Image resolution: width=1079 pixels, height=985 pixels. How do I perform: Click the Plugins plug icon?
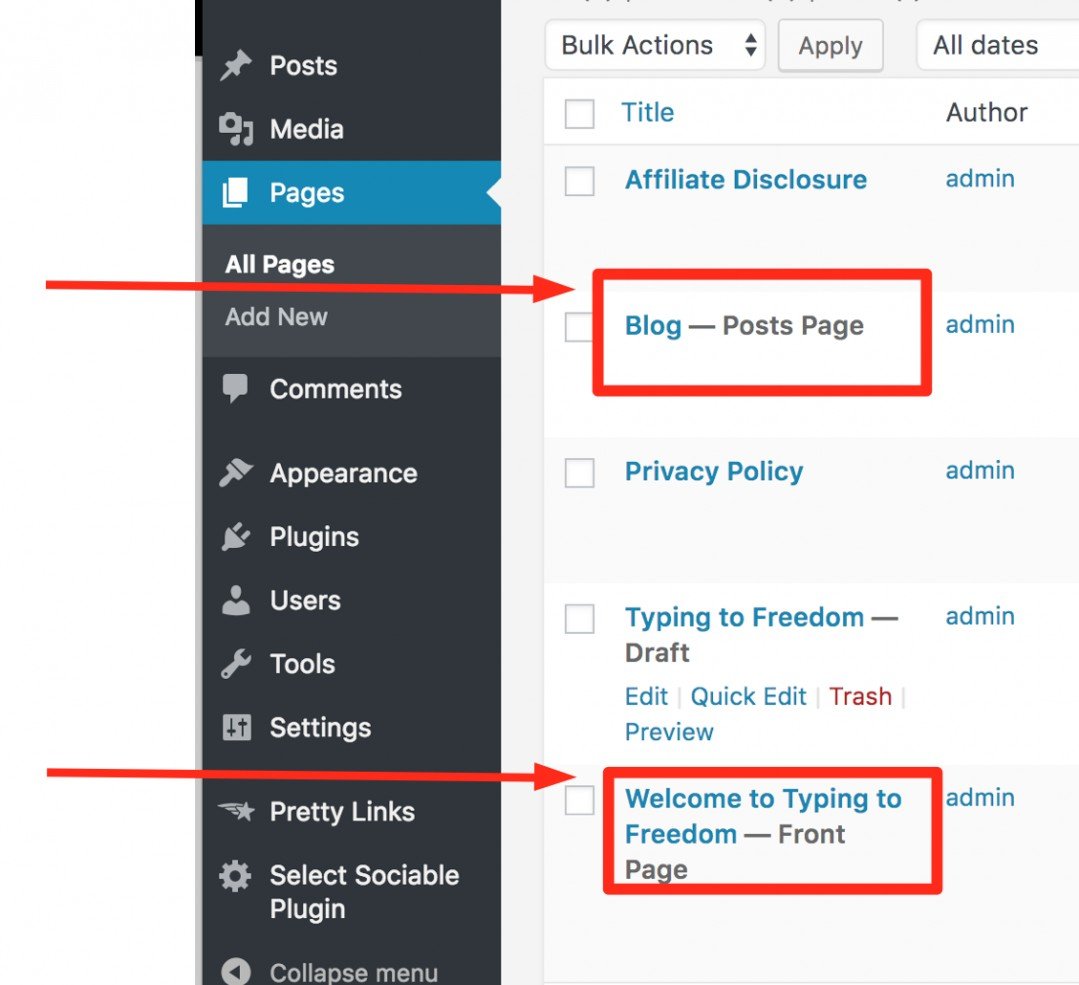[233, 536]
